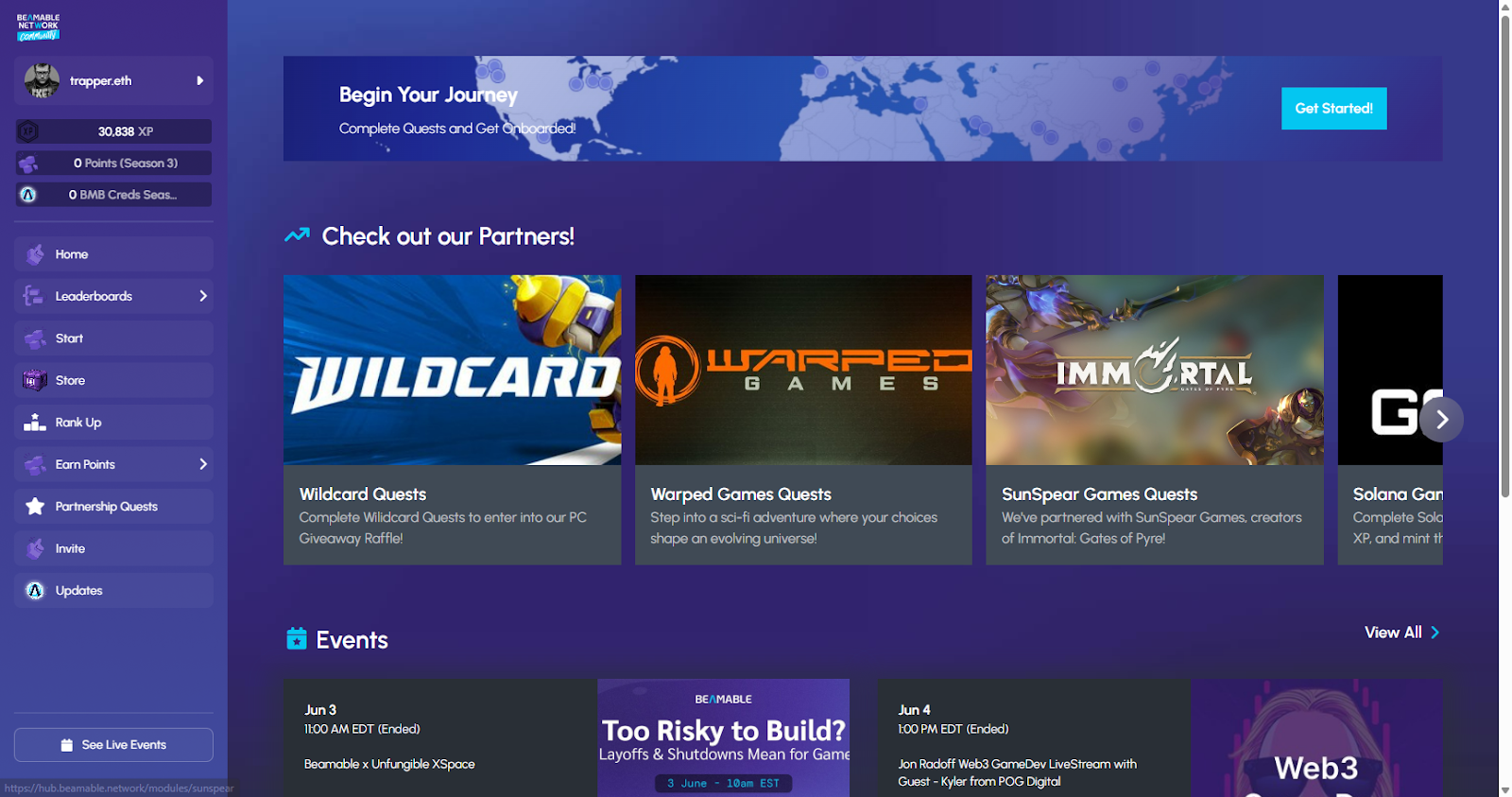This screenshot has width=1512, height=797.
Task: Click the Store sidebar icon
Action: coord(35,380)
